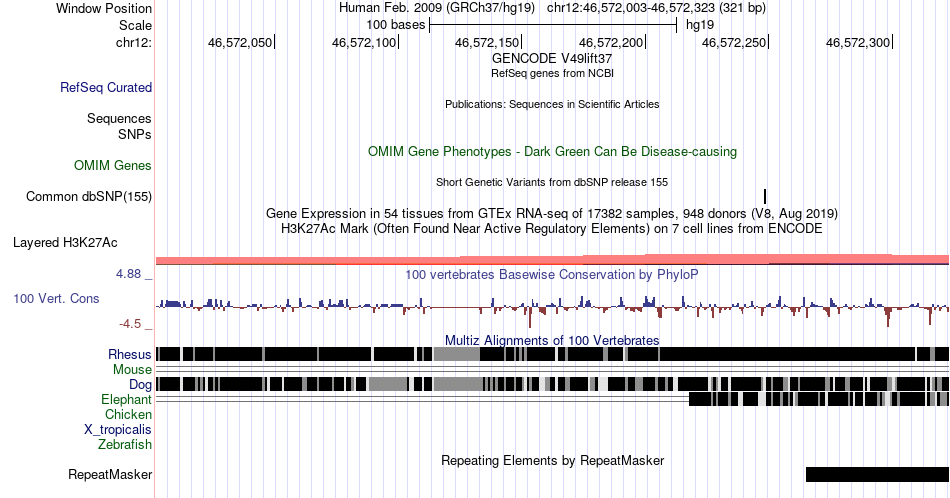The height and width of the screenshot is (498, 950).
Task: Click '100 vertebrates Basewise Conservation by PhyloP' title
Action: 552,274
